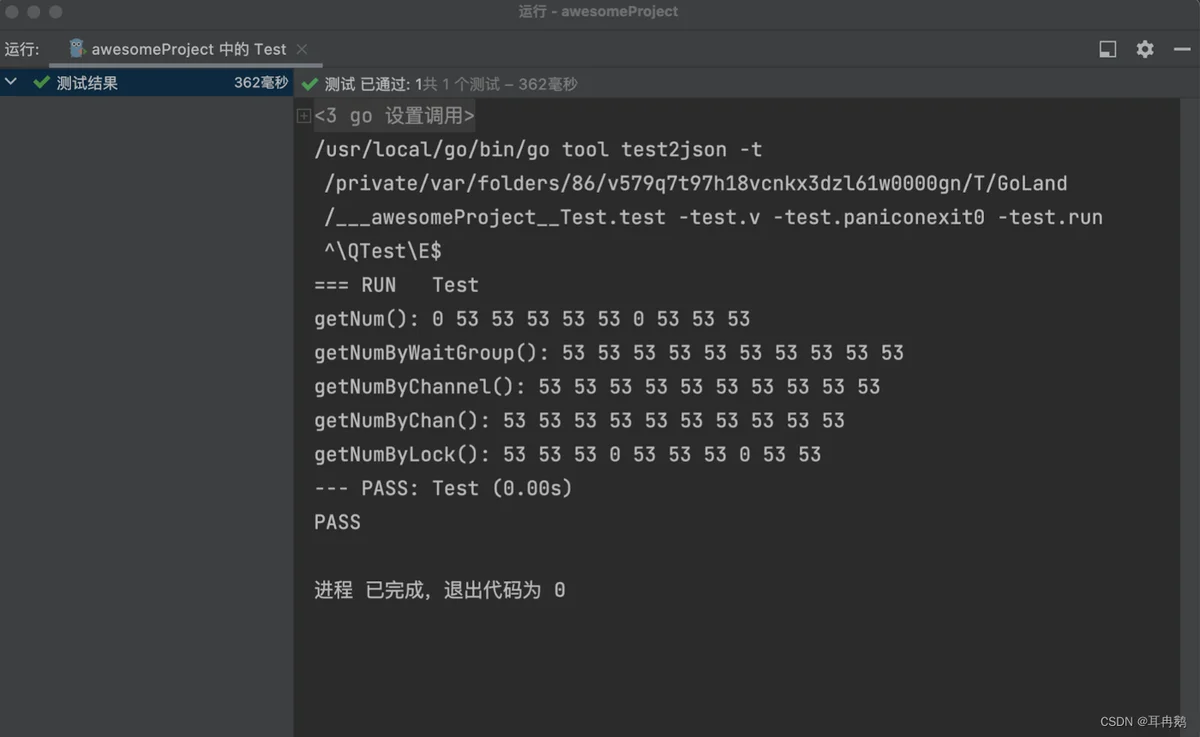Image resolution: width=1200 pixels, height=737 pixels.
Task: Click the <3 go 设置调用> folded text
Action: (395, 116)
